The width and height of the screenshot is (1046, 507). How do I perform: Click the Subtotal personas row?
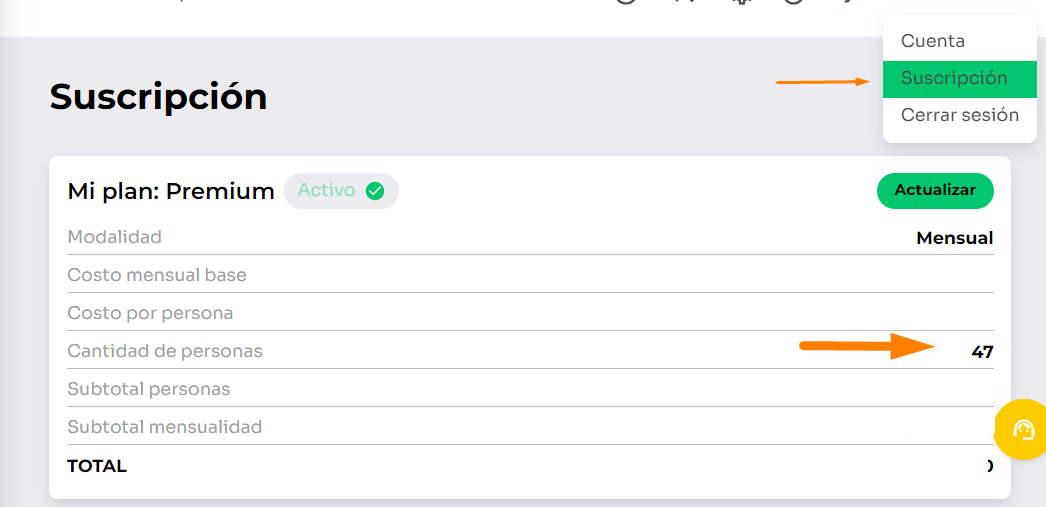coord(148,389)
